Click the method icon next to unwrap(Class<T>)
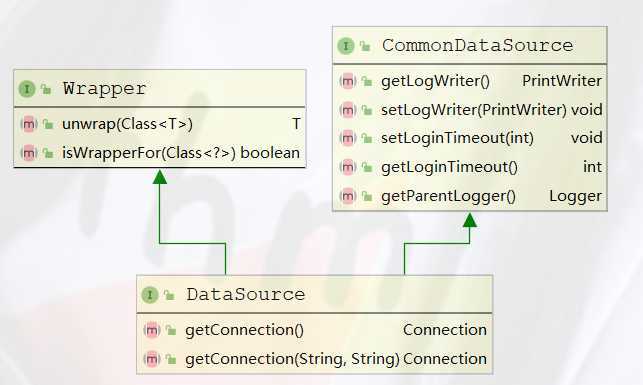 (29, 124)
